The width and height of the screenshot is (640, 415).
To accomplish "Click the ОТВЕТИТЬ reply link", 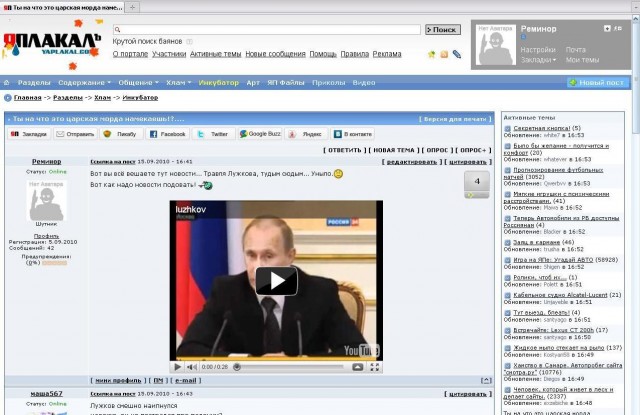I will pyautogui.click(x=345, y=150).
